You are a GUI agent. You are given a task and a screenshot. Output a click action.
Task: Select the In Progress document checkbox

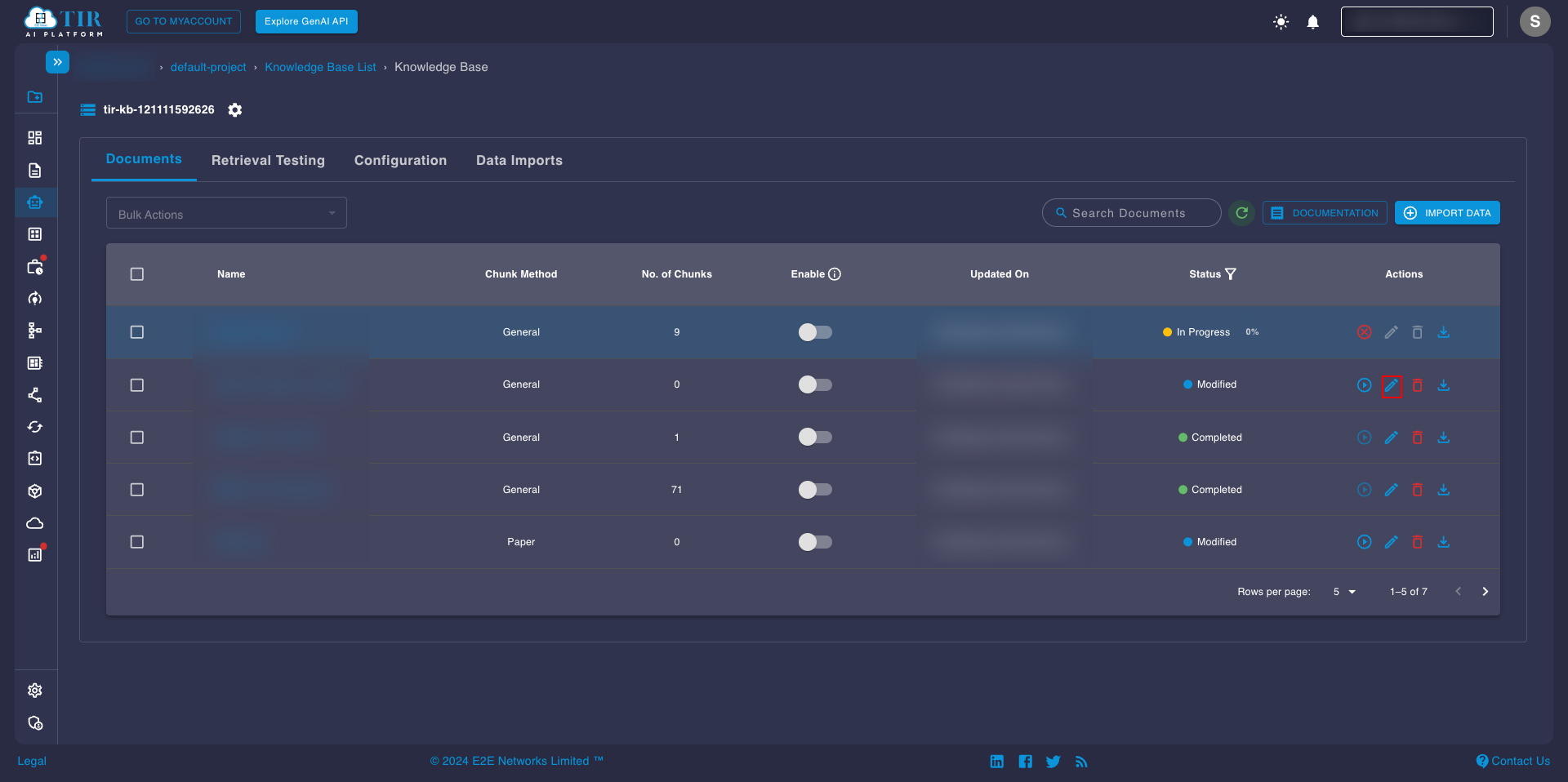pyautogui.click(x=137, y=332)
